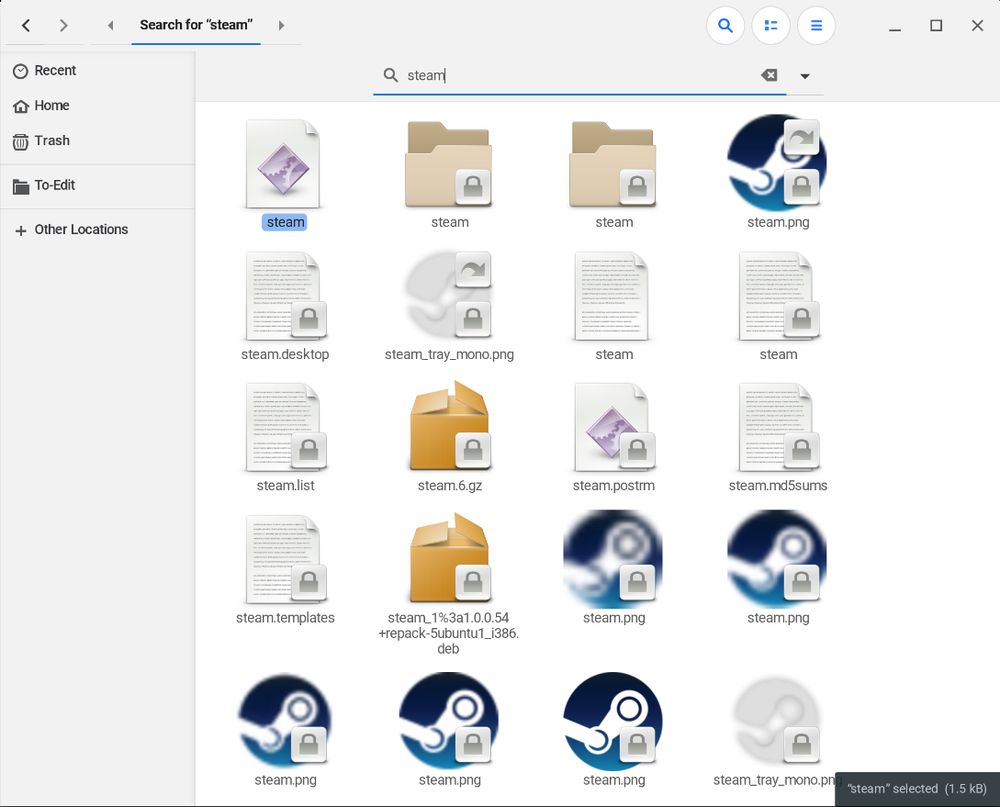Toggle the search magnifier button
Image resolution: width=1000 pixels, height=807 pixels.
(x=725, y=25)
